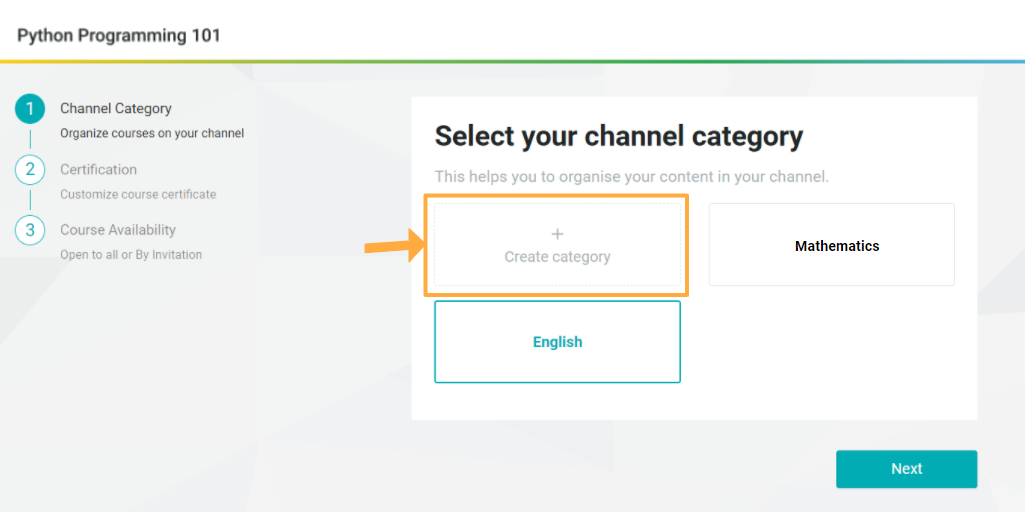
Task: Open the Channel Category step label
Action: [116, 109]
